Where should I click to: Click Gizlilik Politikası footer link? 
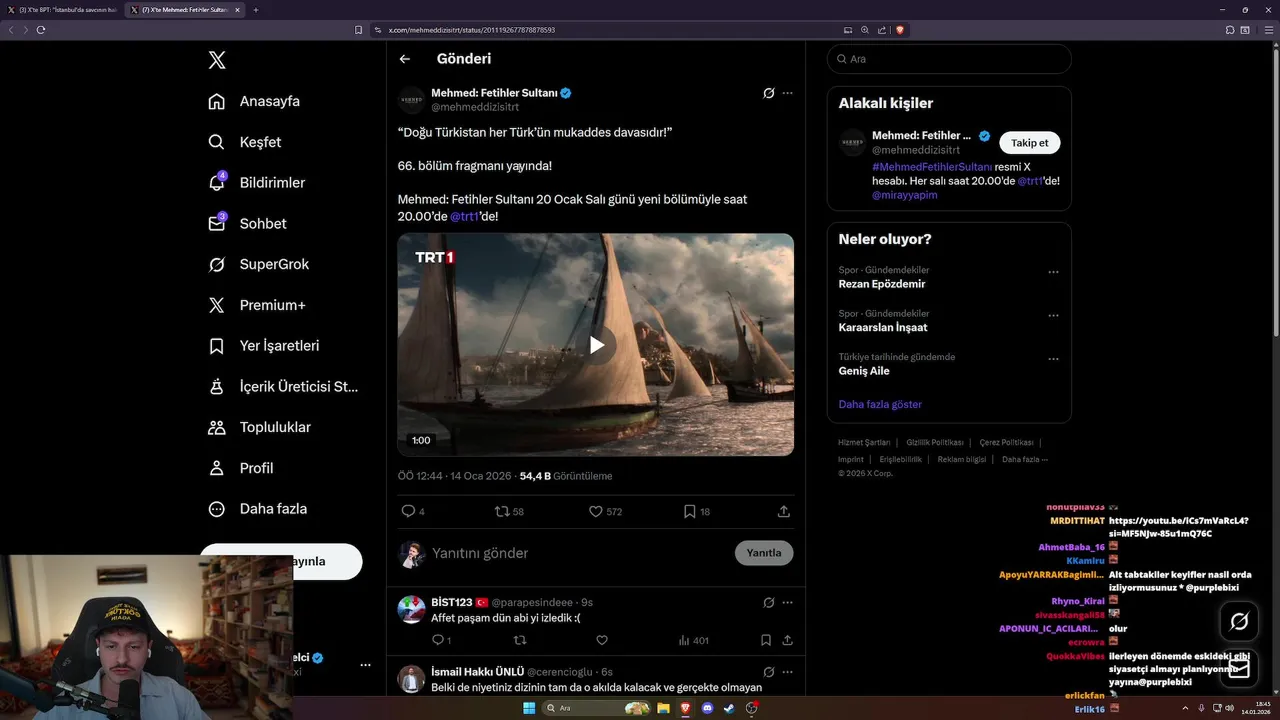pos(935,442)
